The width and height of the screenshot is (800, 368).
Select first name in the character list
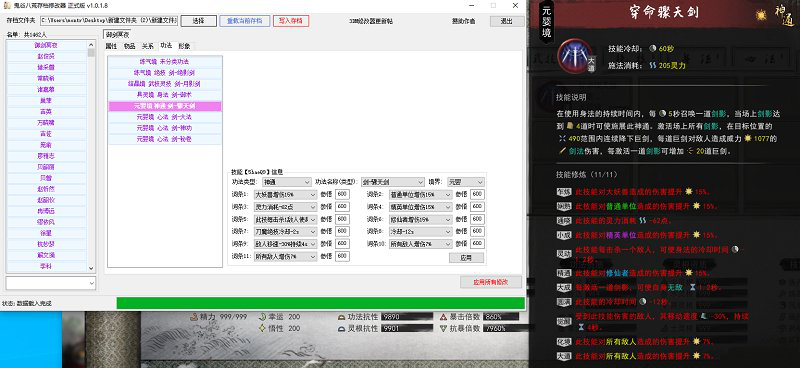click(x=46, y=45)
